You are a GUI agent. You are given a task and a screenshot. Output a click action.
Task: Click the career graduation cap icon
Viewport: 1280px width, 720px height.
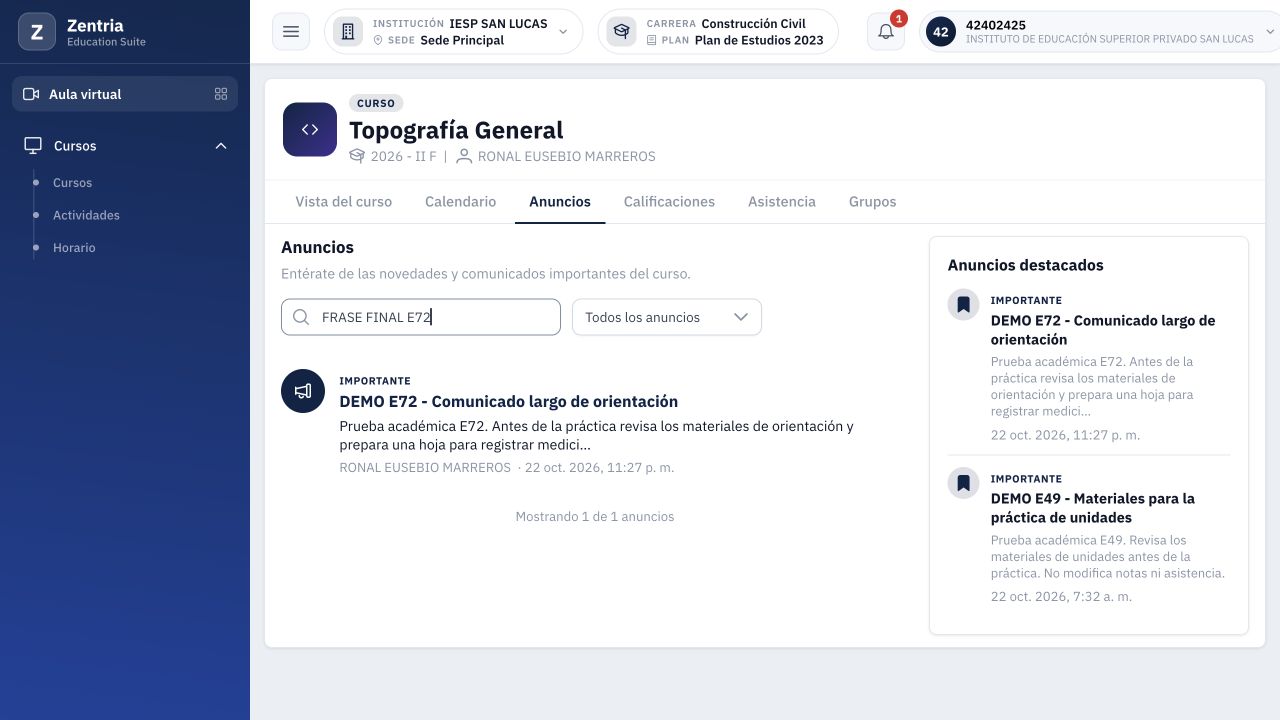[x=622, y=32]
